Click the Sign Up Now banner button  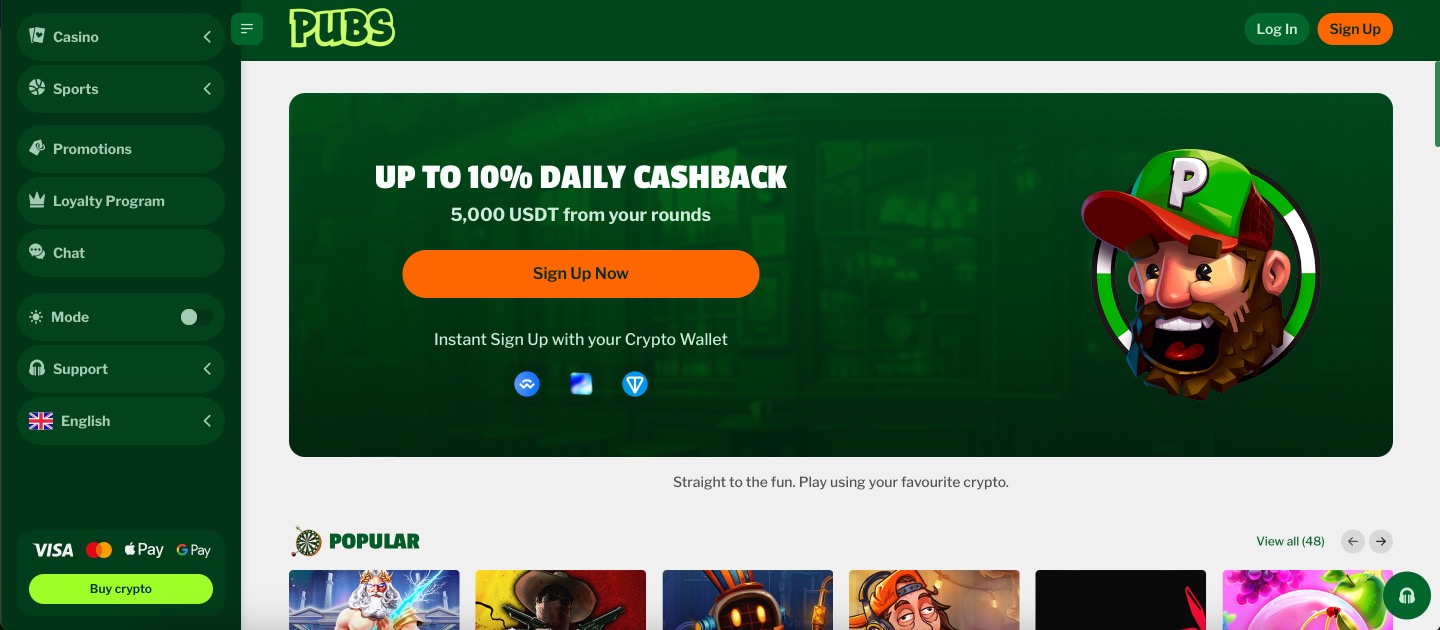pos(581,274)
